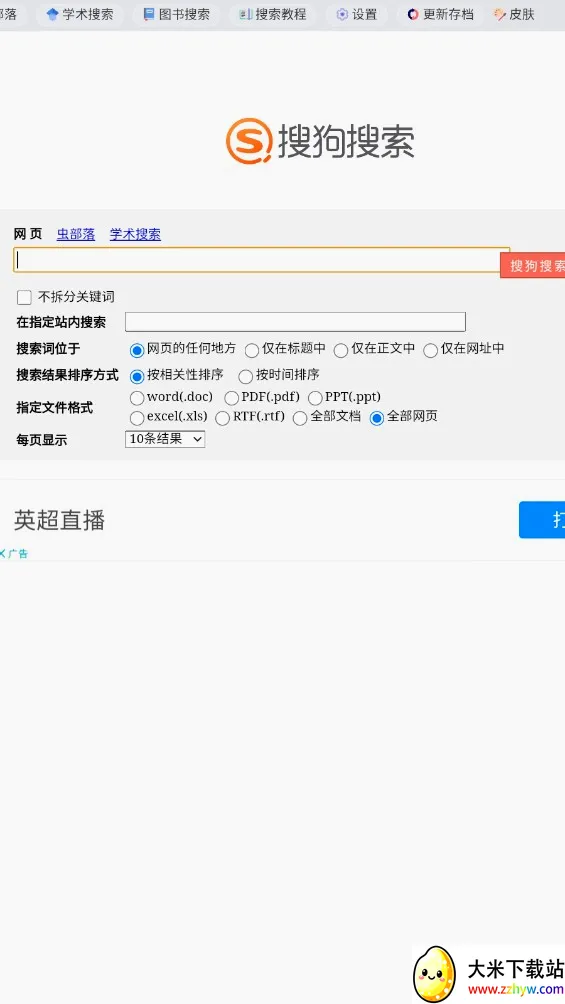Follow the 虫部落 link above search box
The height and width of the screenshot is (1004, 565).
point(76,234)
